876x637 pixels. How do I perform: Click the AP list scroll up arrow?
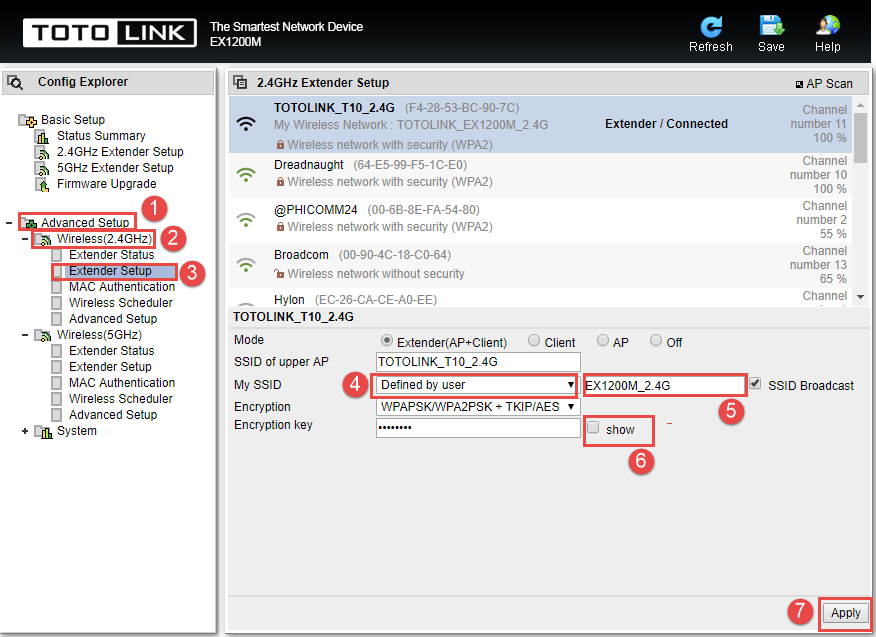[860, 105]
